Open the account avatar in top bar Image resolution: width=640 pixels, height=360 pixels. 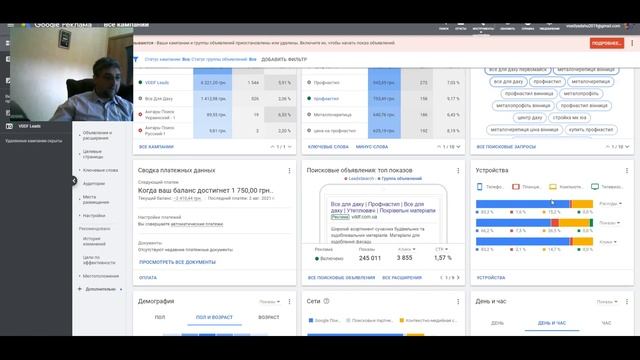pos(628,26)
